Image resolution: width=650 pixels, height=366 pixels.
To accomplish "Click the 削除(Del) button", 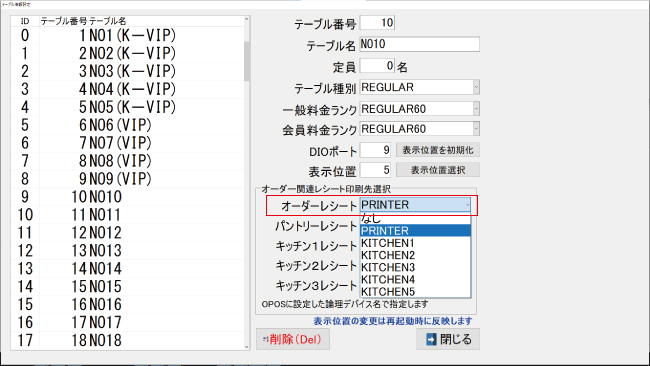I will click(x=293, y=339).
